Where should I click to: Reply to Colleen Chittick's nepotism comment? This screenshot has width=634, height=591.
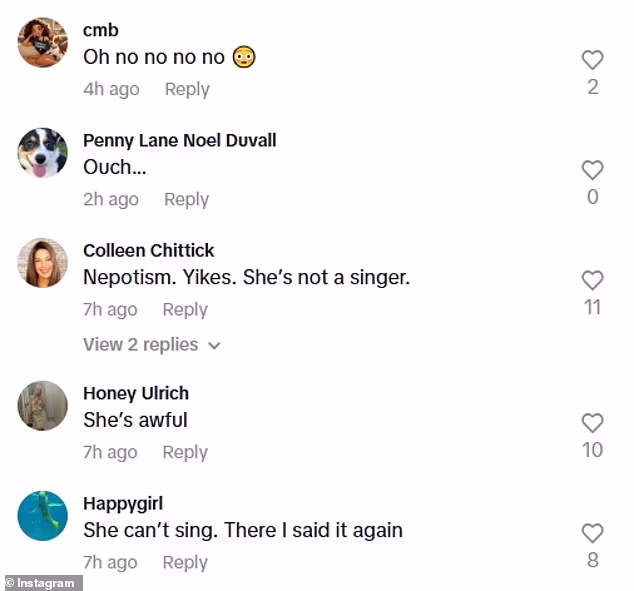pos(185,309)
